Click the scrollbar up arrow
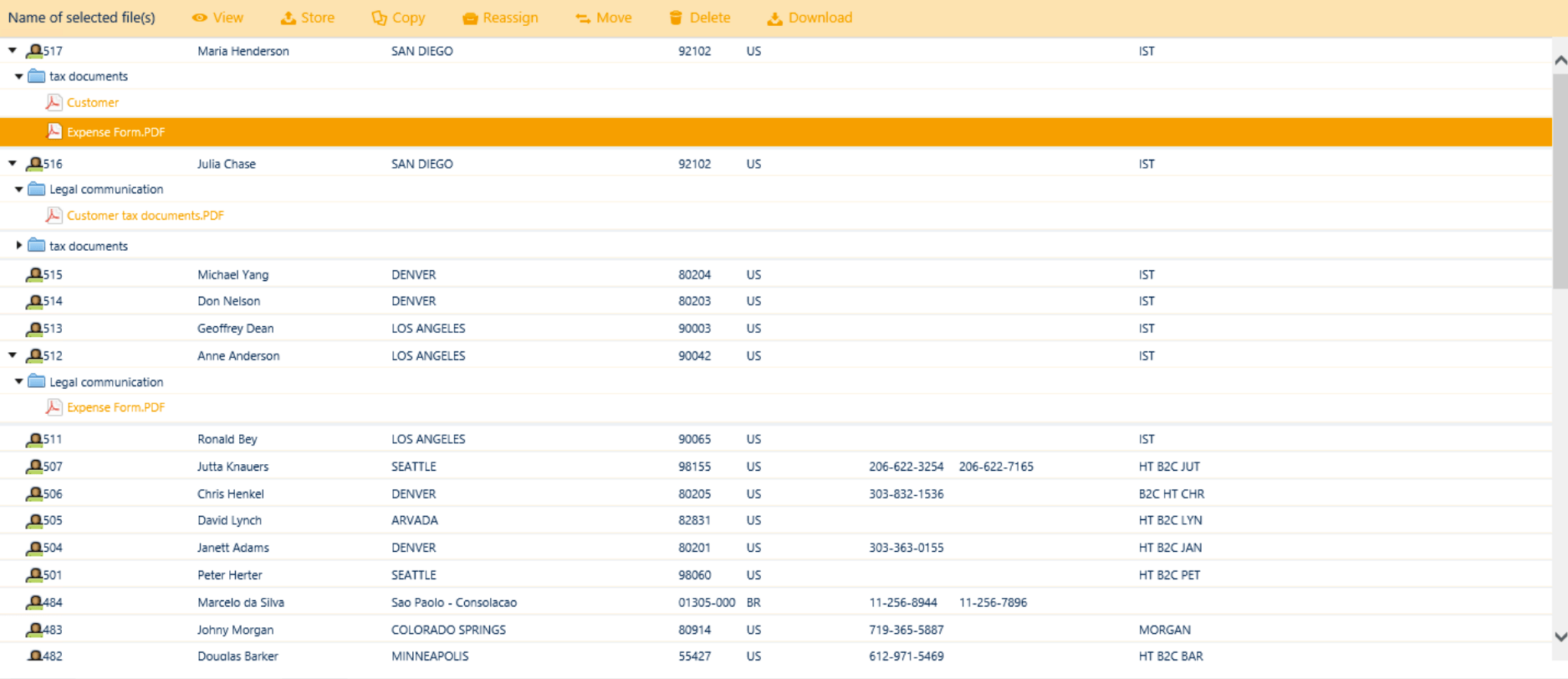Viewport: 1568px width, 679px height. pyautogui.click(x=1560, y=60)
